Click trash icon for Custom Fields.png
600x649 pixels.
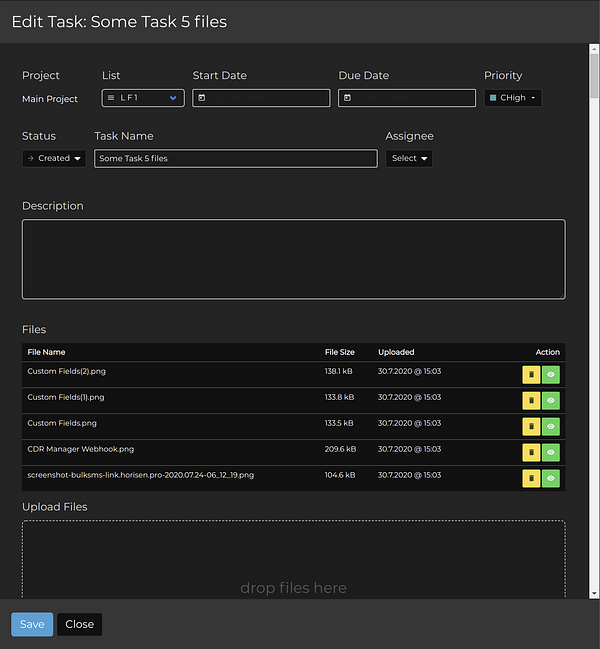coord(530,426)
